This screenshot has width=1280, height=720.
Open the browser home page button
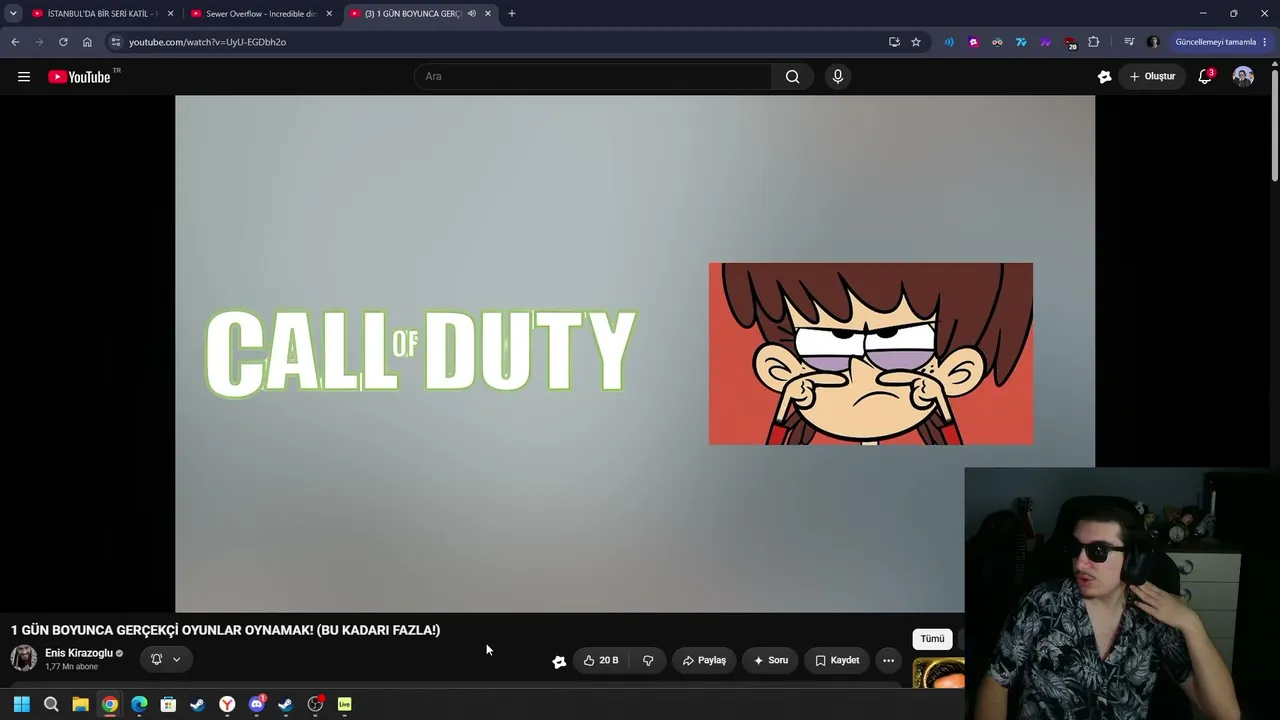(87, 42)
